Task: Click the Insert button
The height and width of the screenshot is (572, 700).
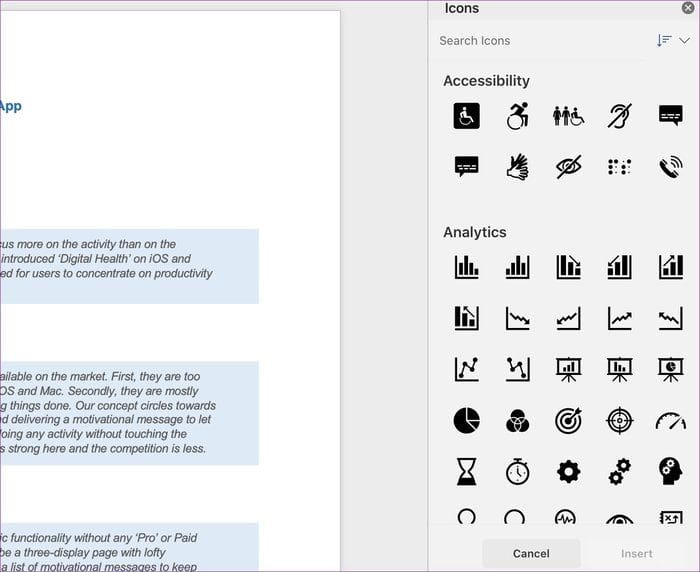Action: (x=637, y=553)
